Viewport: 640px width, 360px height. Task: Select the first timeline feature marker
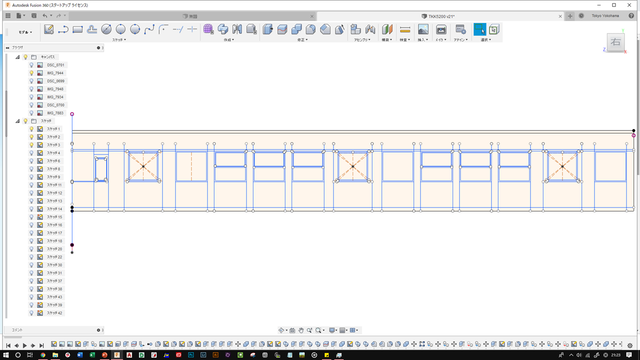point(54,344)
